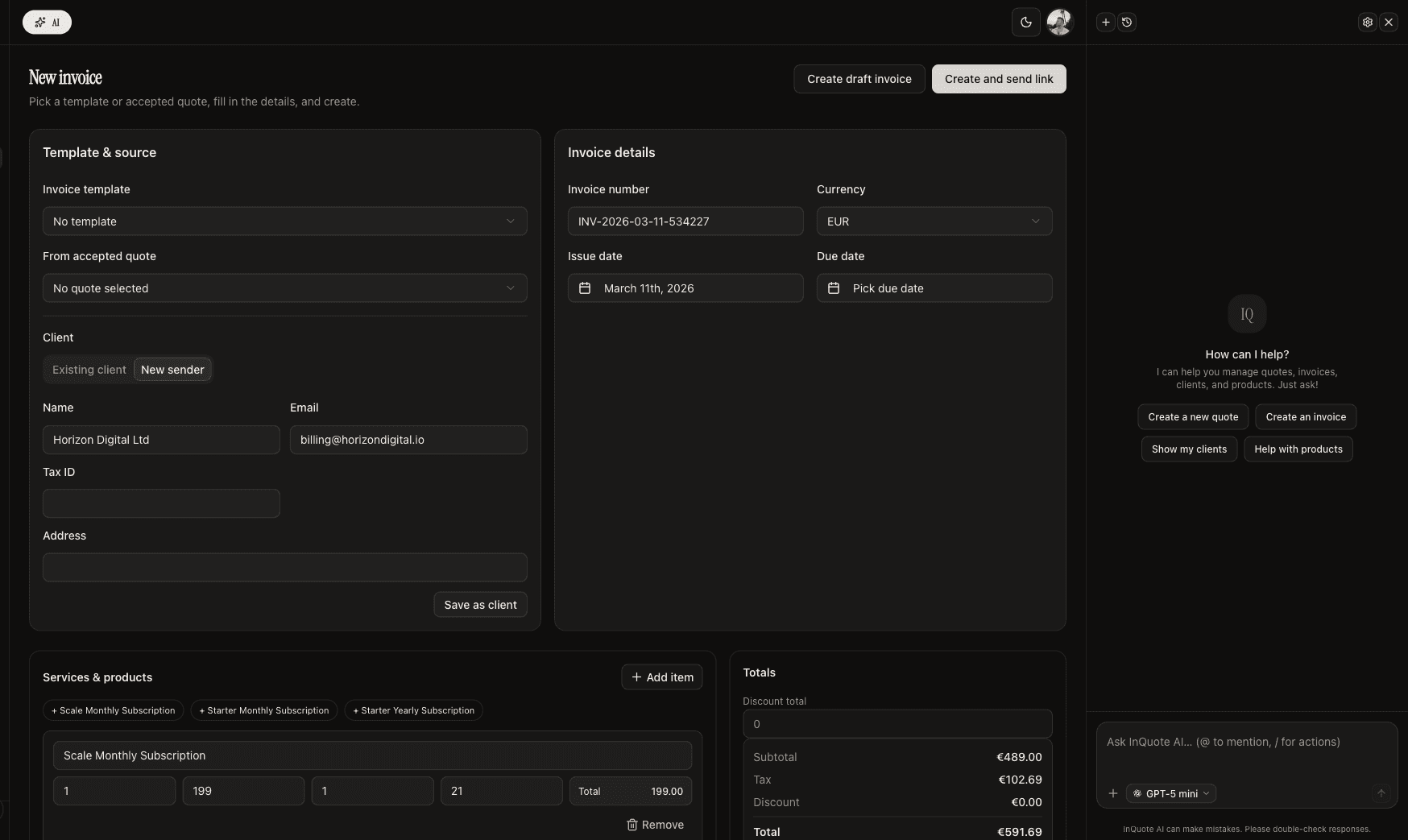Focus the Invoice number field
1408x840 pixels.
pyautogui.click(x=685, y=221)
